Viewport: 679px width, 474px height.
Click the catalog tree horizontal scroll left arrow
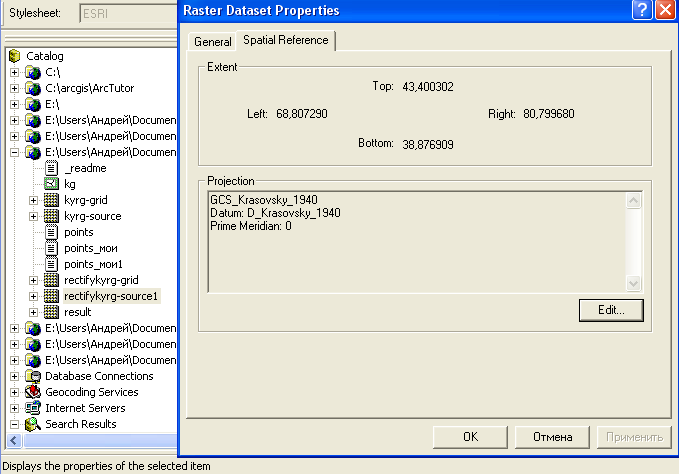click(14, 441)
